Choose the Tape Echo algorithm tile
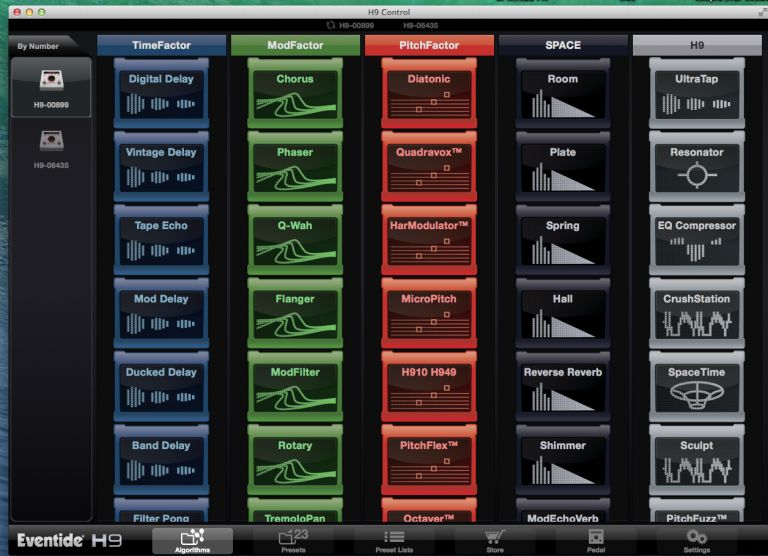This screenshot has height=556, width=768. pos(161,240)
